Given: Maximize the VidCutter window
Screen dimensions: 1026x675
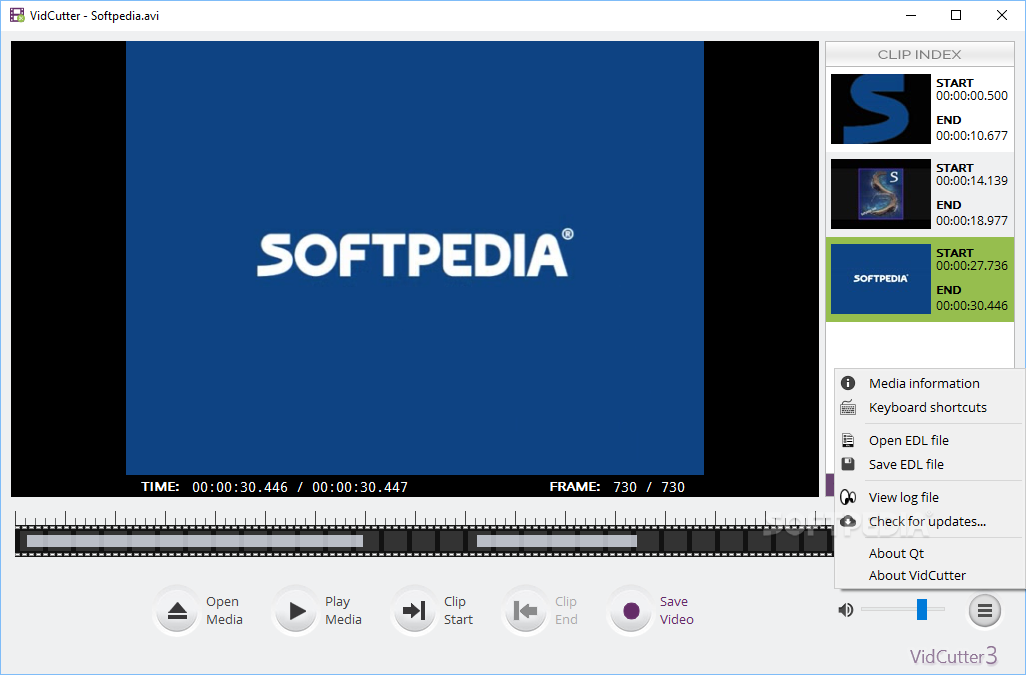Looking at the screenshot, I should (x=956, y=15).
